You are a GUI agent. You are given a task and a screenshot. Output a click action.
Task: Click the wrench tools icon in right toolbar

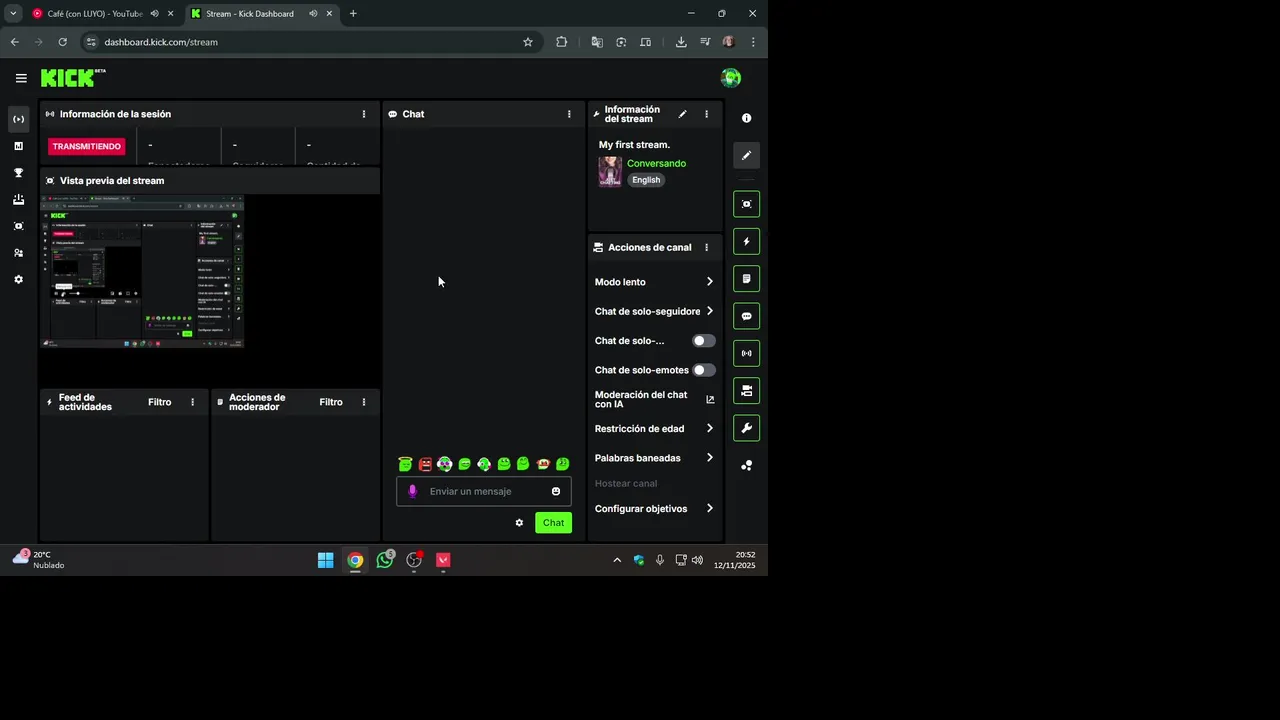(x=746, y=428)
